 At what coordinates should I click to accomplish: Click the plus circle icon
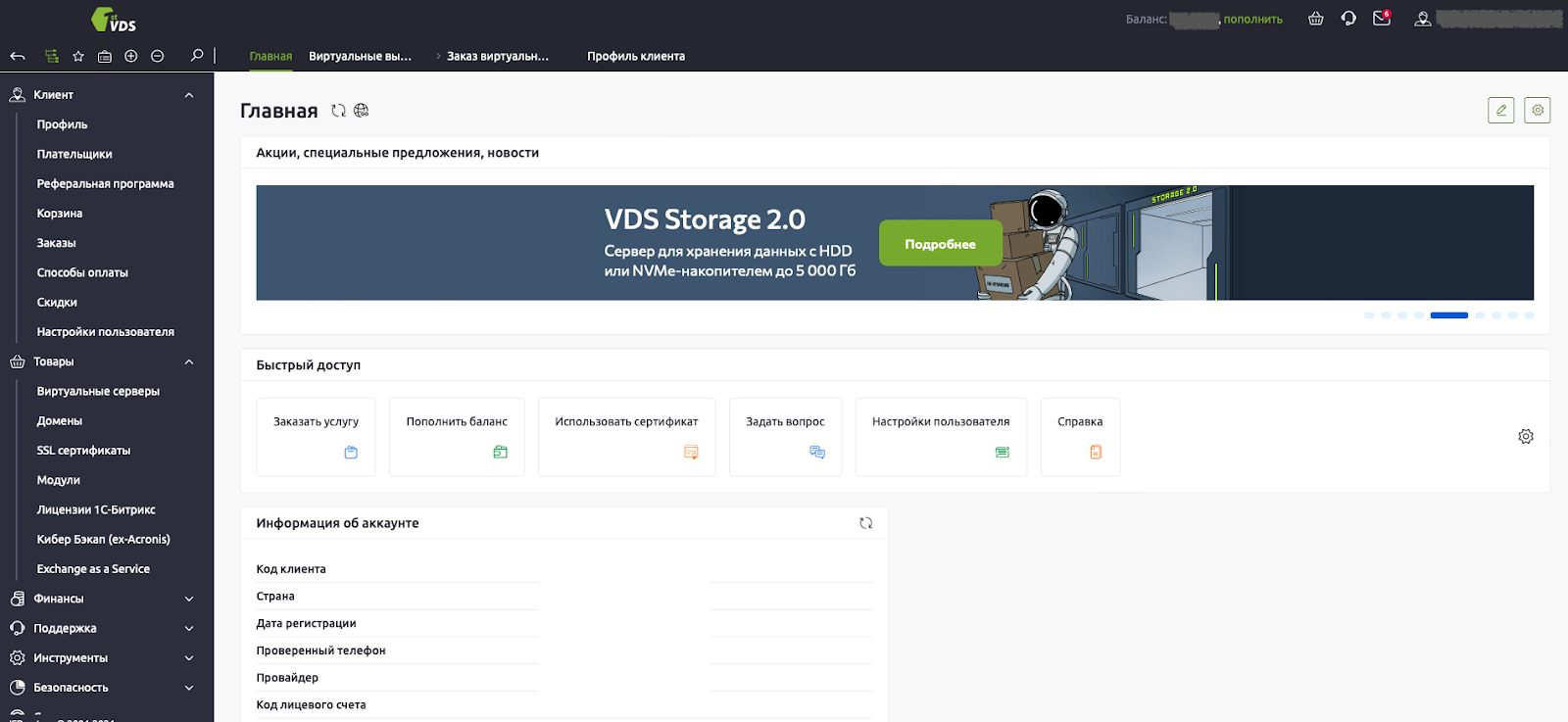tap(131, 57)
